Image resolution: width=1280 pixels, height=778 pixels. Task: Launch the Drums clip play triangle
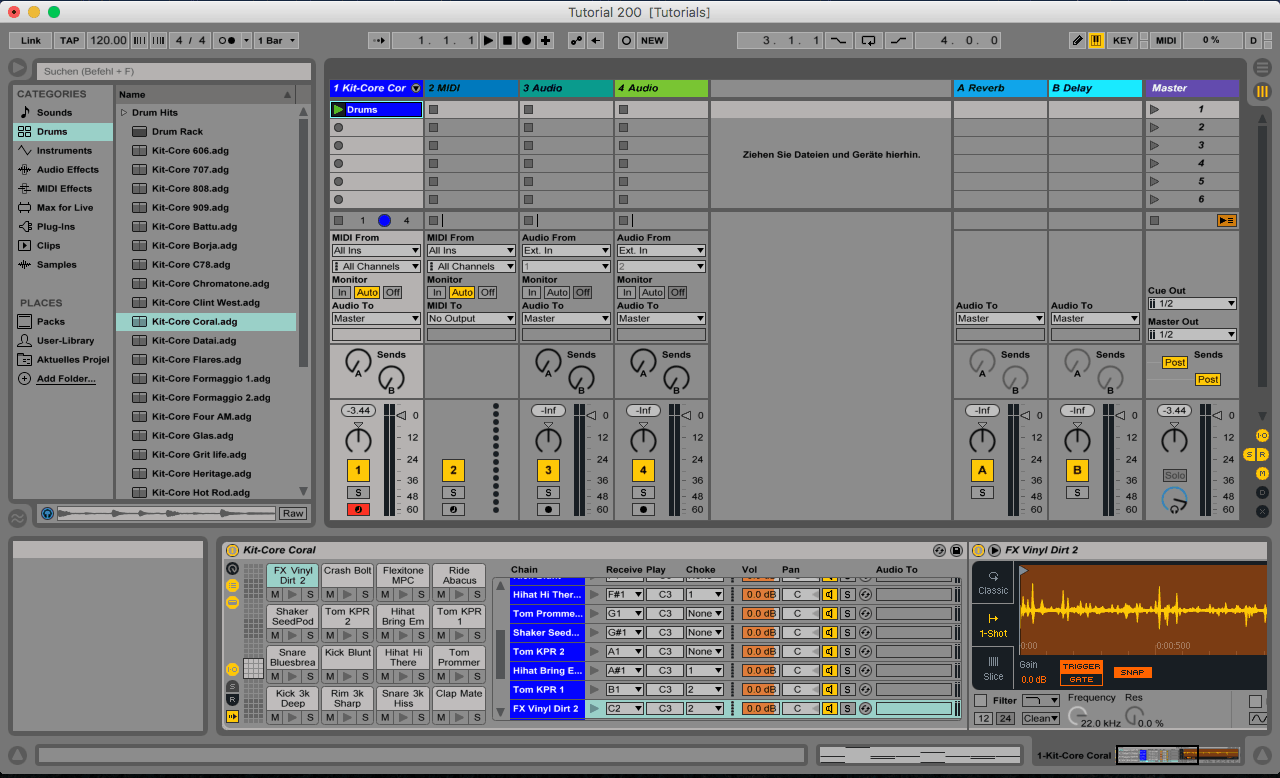tap(339, 109)
